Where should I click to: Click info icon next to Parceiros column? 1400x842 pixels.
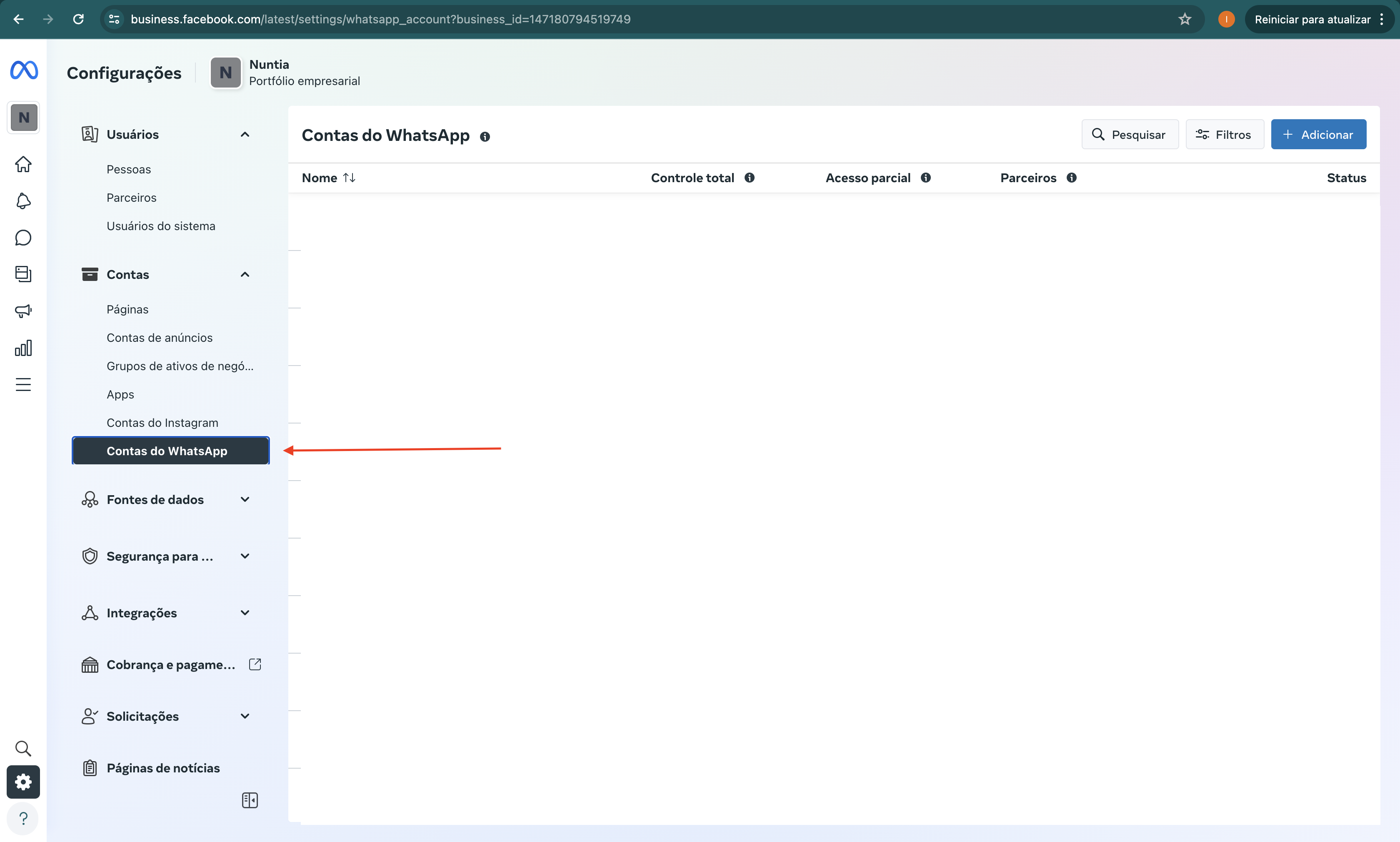[1072, 178]
